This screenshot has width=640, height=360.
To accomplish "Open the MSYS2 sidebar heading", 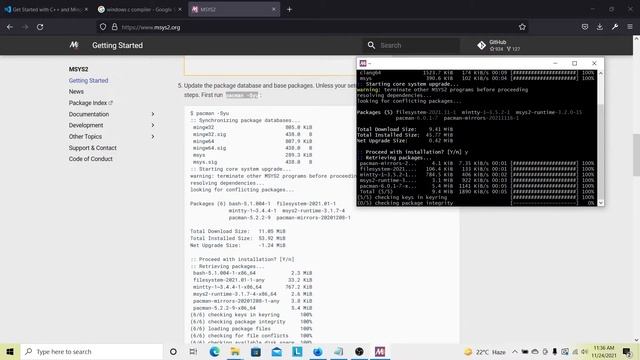I will [78, 69].
